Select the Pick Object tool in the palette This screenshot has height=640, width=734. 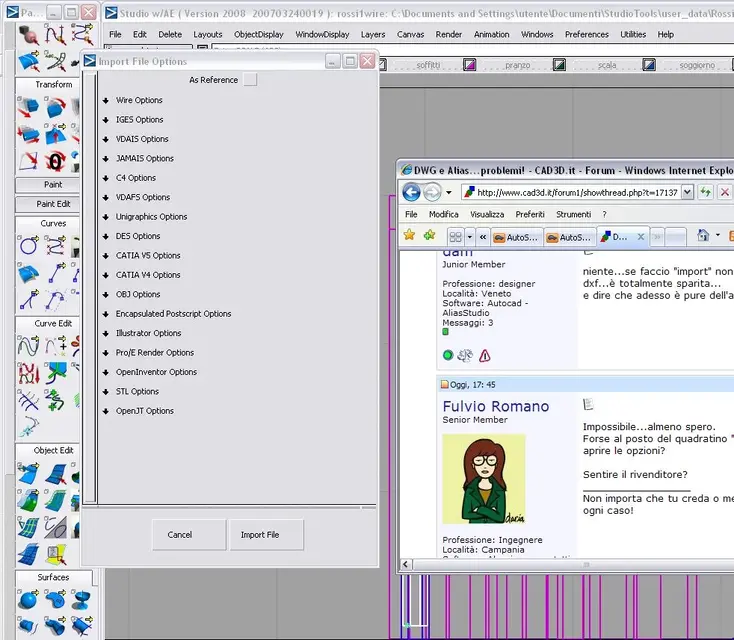tap(29, 35)
